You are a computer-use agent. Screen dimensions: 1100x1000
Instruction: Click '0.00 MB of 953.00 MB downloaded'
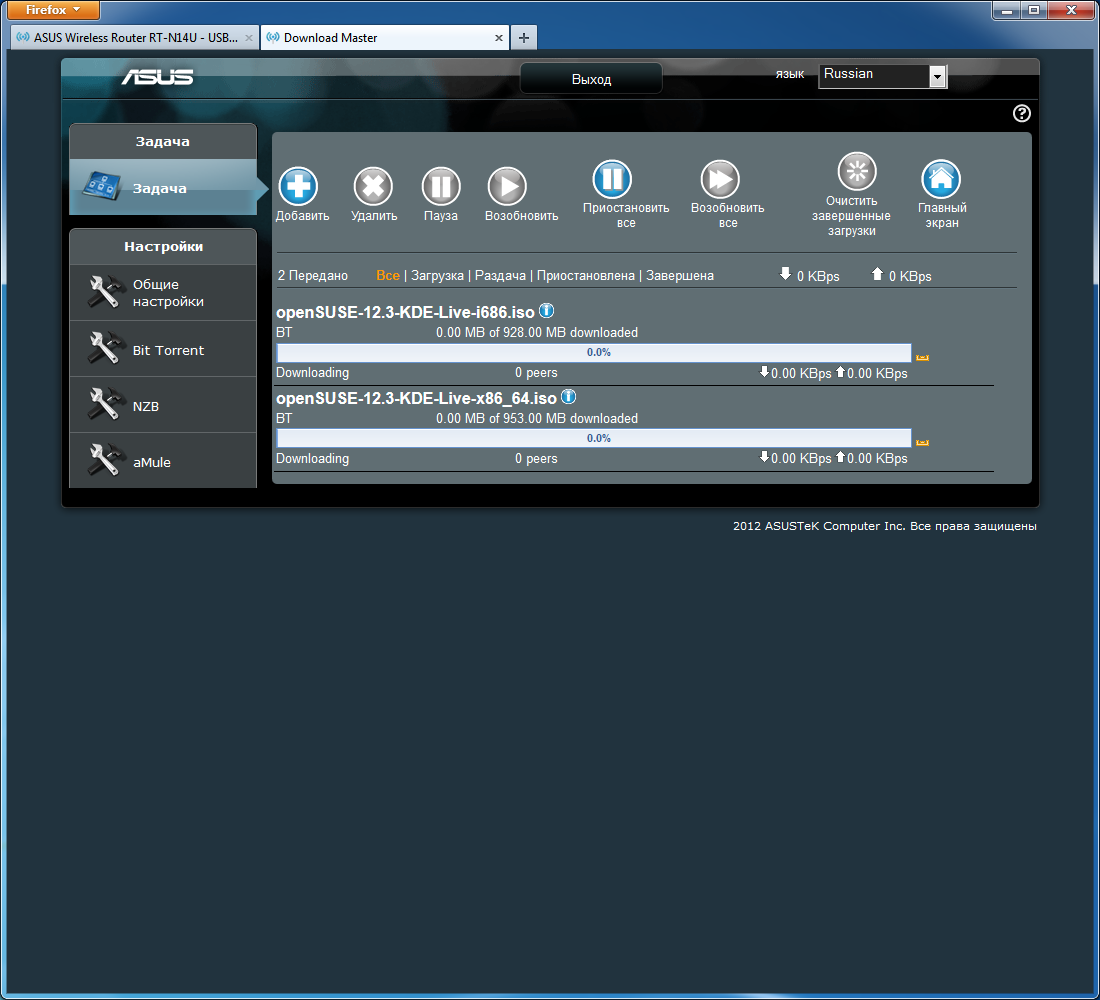(537, 418)
